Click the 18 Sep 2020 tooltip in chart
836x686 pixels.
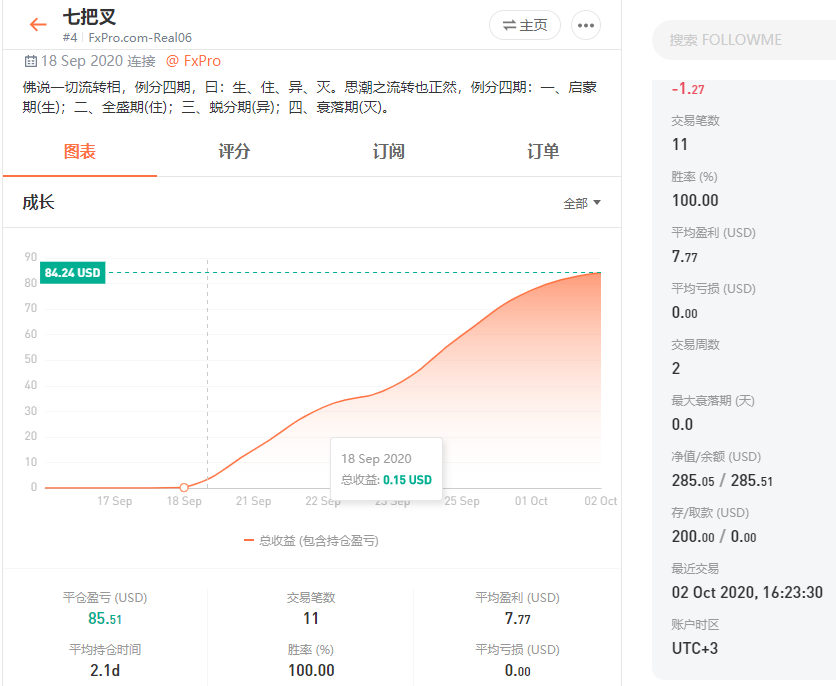click(x=387, y=469)
